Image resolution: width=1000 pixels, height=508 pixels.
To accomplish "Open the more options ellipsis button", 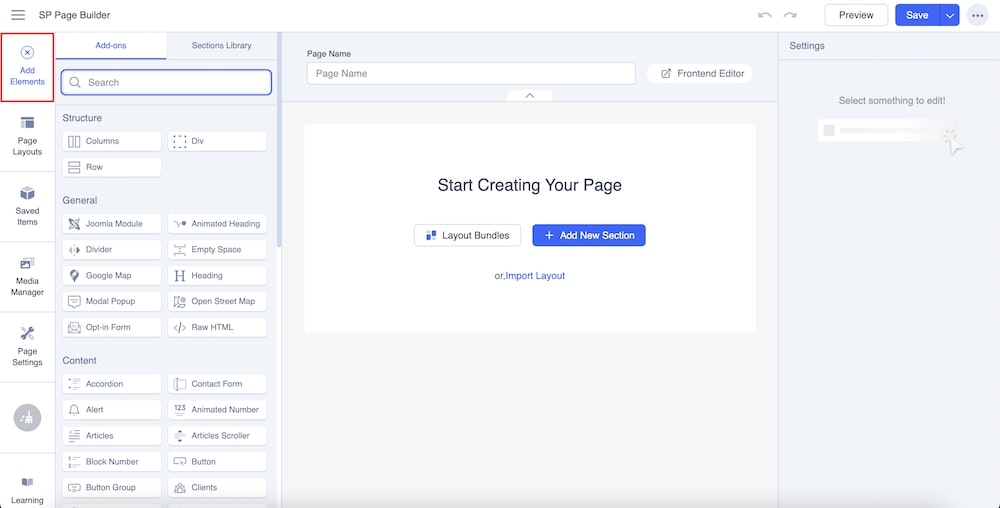I will (976, 15).
